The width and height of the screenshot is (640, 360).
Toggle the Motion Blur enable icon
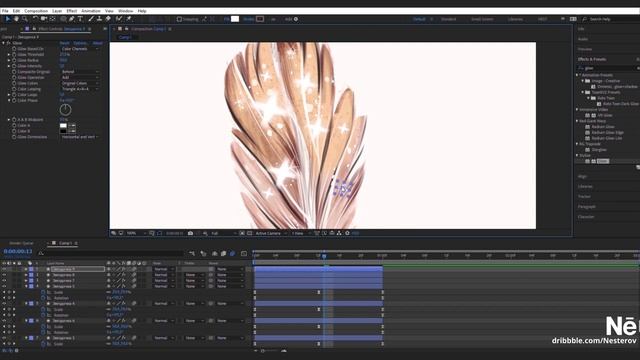(x=232, y=253)
